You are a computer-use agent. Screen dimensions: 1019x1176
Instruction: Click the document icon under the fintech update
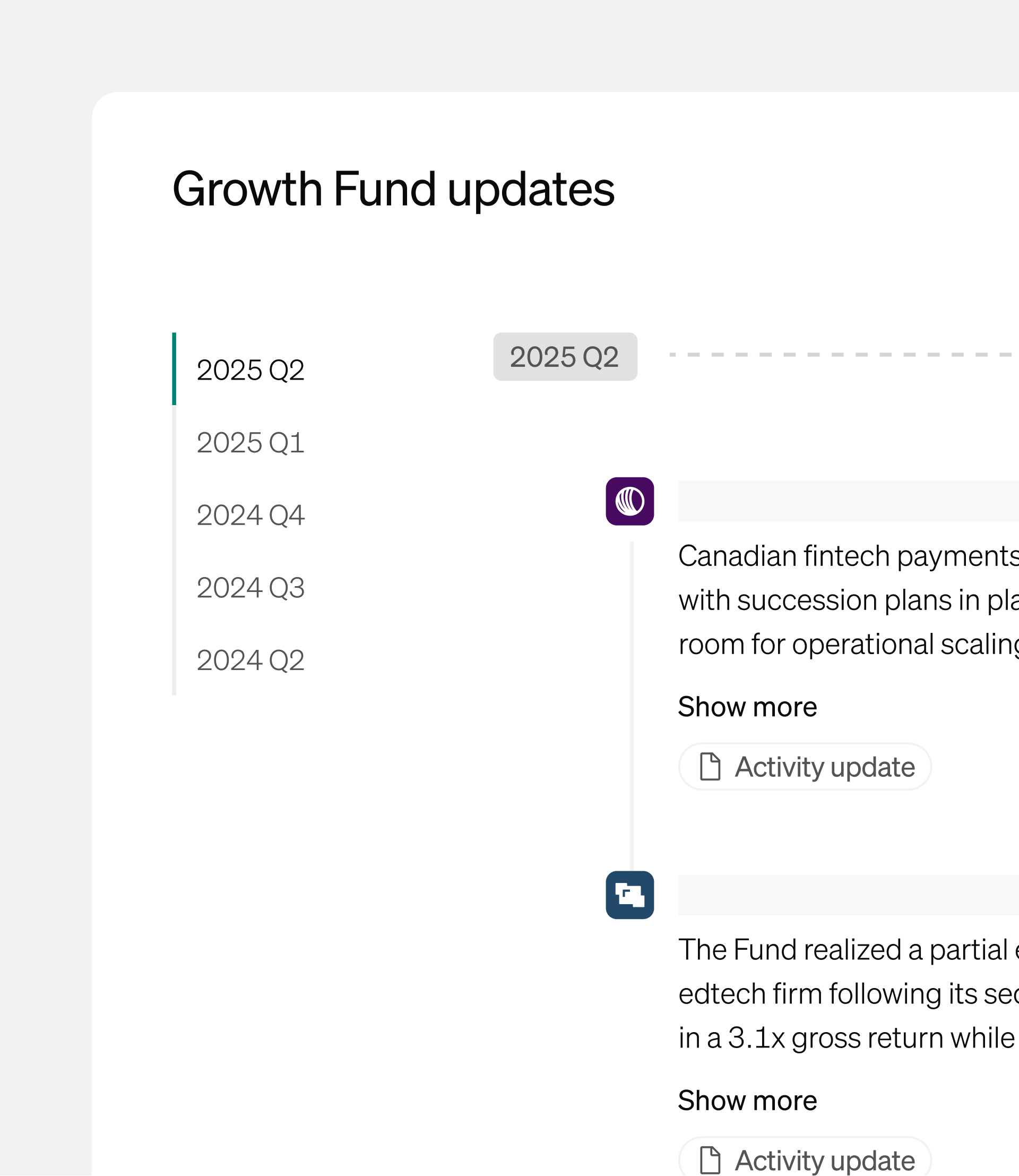point(710,766)
